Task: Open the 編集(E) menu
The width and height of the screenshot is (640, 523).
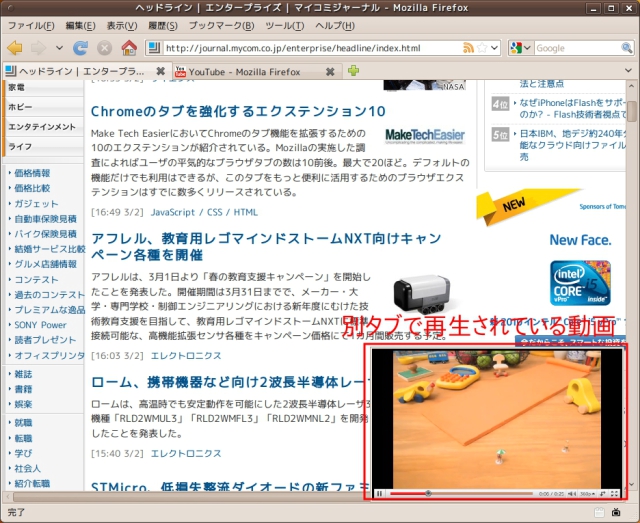Action: (x=80, y=26)
